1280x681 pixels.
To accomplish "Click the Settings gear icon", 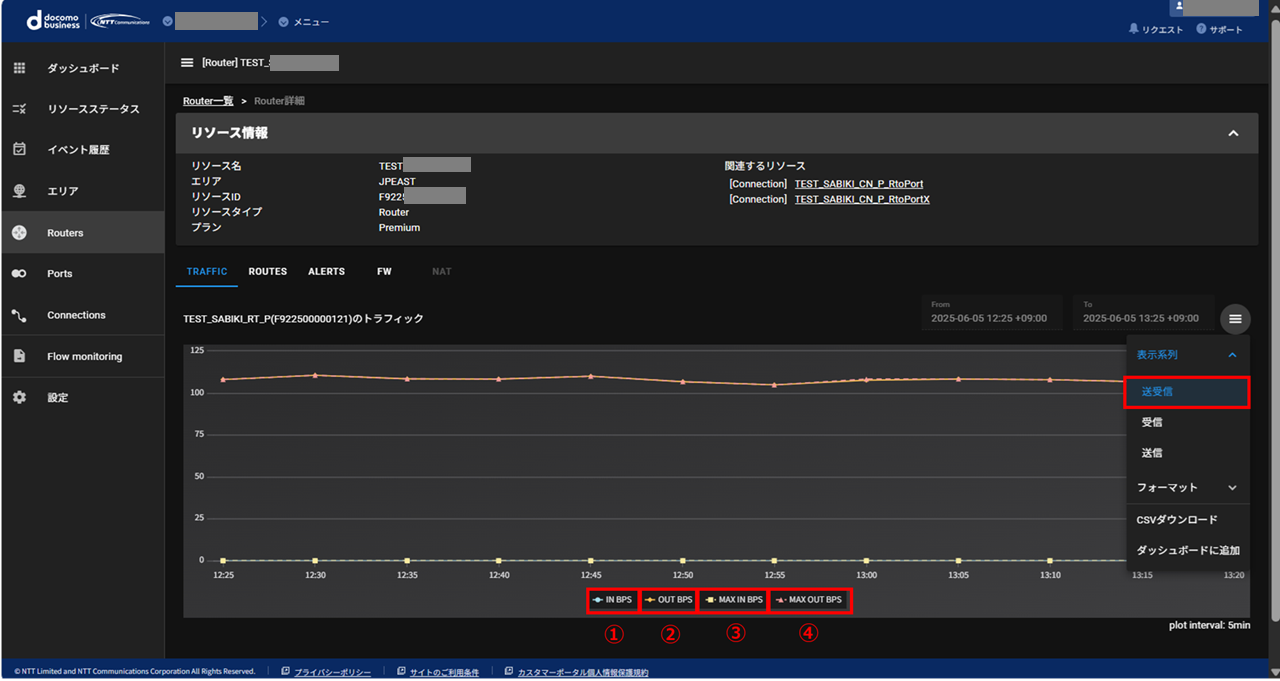I will coord(19,397).
